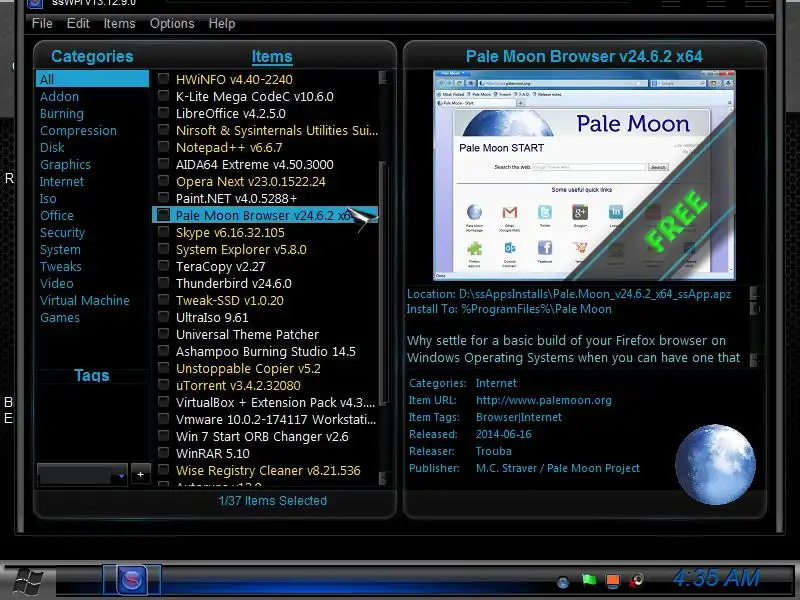Select the Security category
Image resolution: width=800 pixels, height=600 pixels.
(x=62, y=233)
